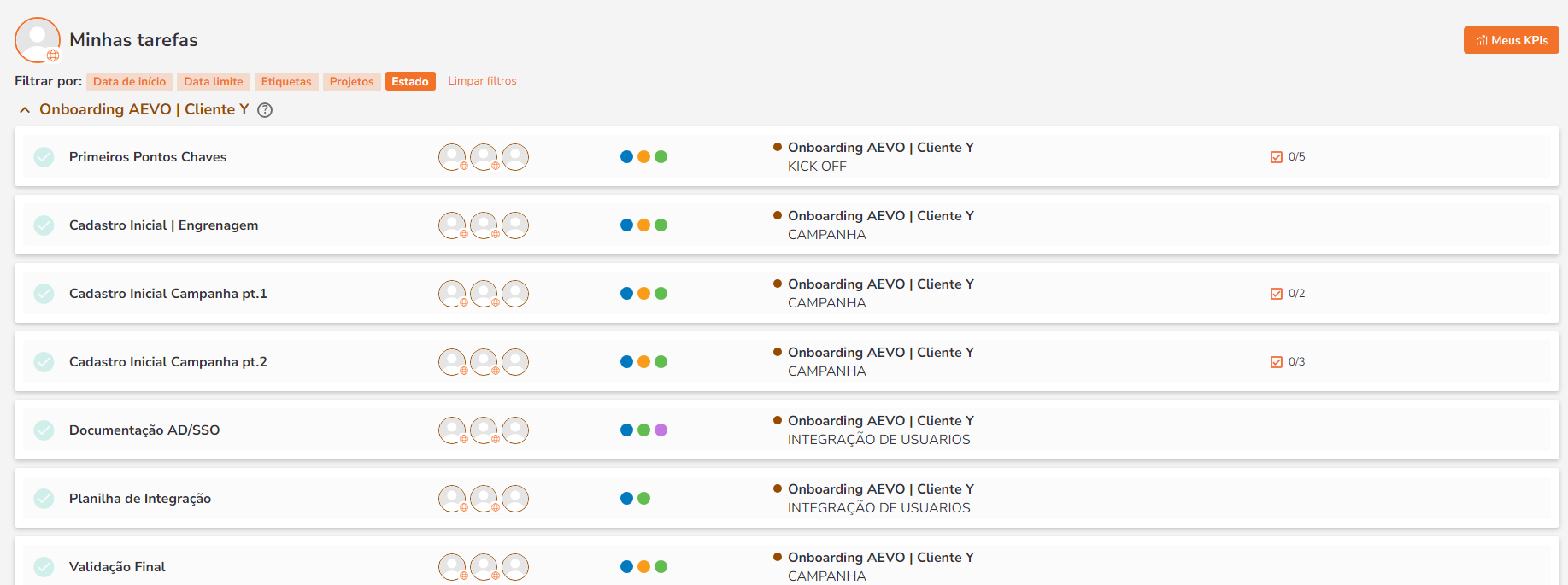Filter by Data de início
Image resolution: width=1568 pixels, height=585 pixels.
129,81
